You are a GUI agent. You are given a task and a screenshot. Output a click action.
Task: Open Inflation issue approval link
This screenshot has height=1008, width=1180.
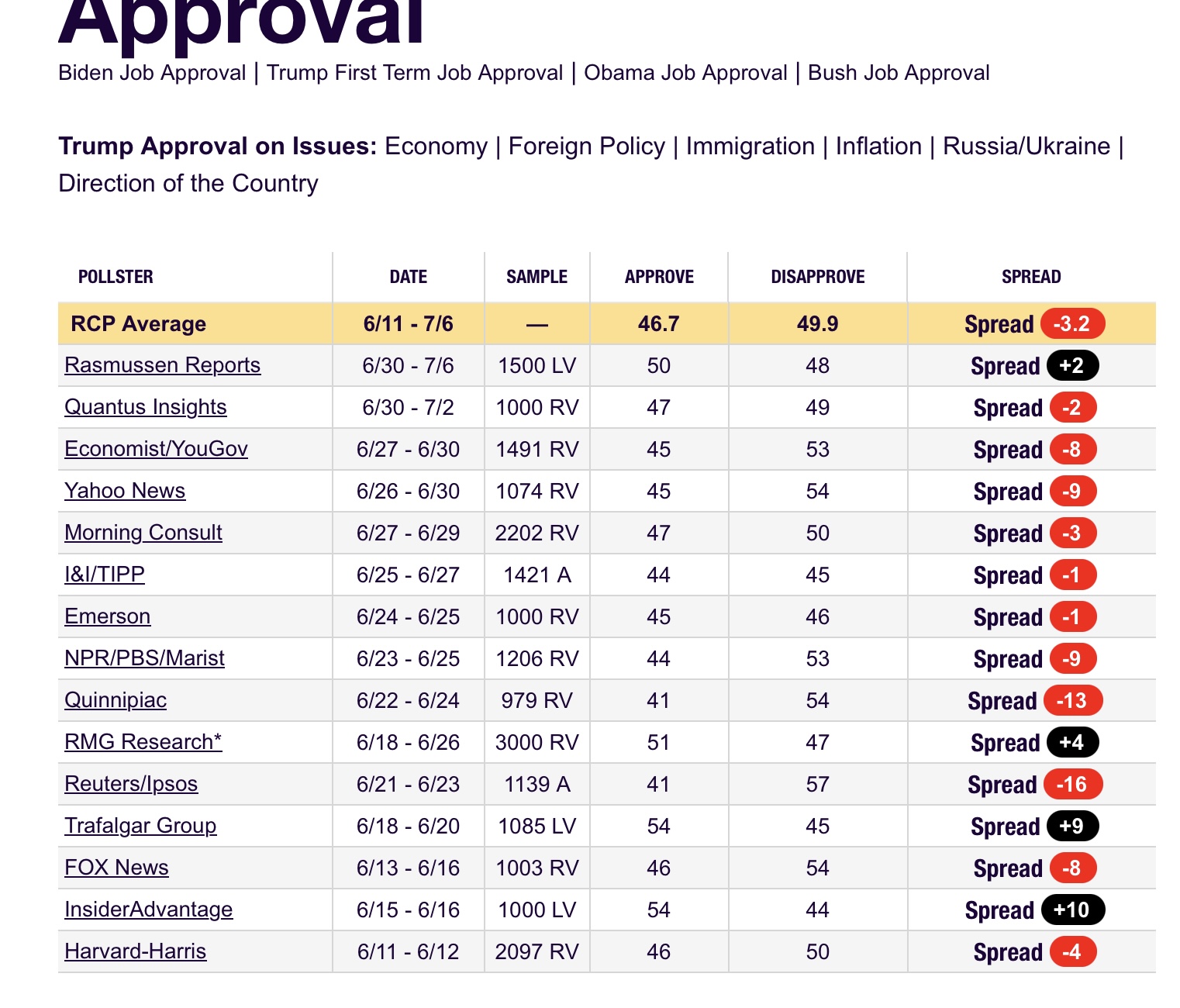coord(878,147)
